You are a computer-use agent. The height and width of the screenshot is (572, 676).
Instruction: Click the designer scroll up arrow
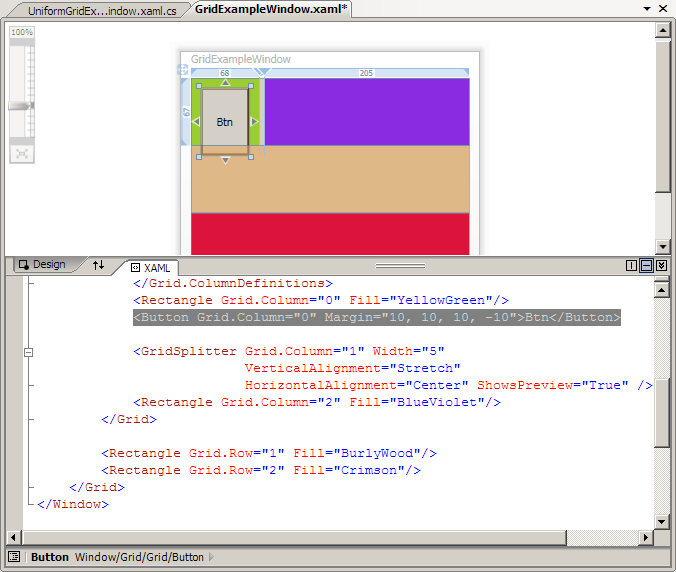[x=663, y=30]
